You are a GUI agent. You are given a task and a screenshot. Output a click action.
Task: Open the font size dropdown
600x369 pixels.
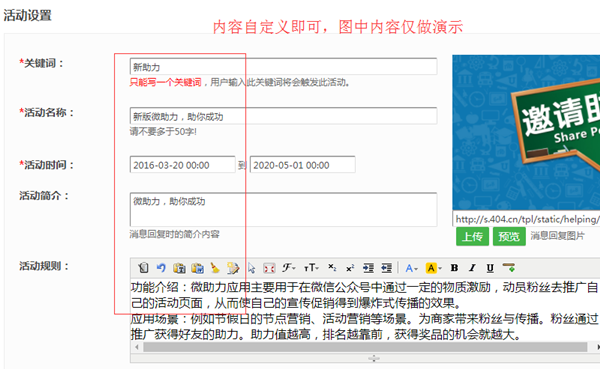311,268
